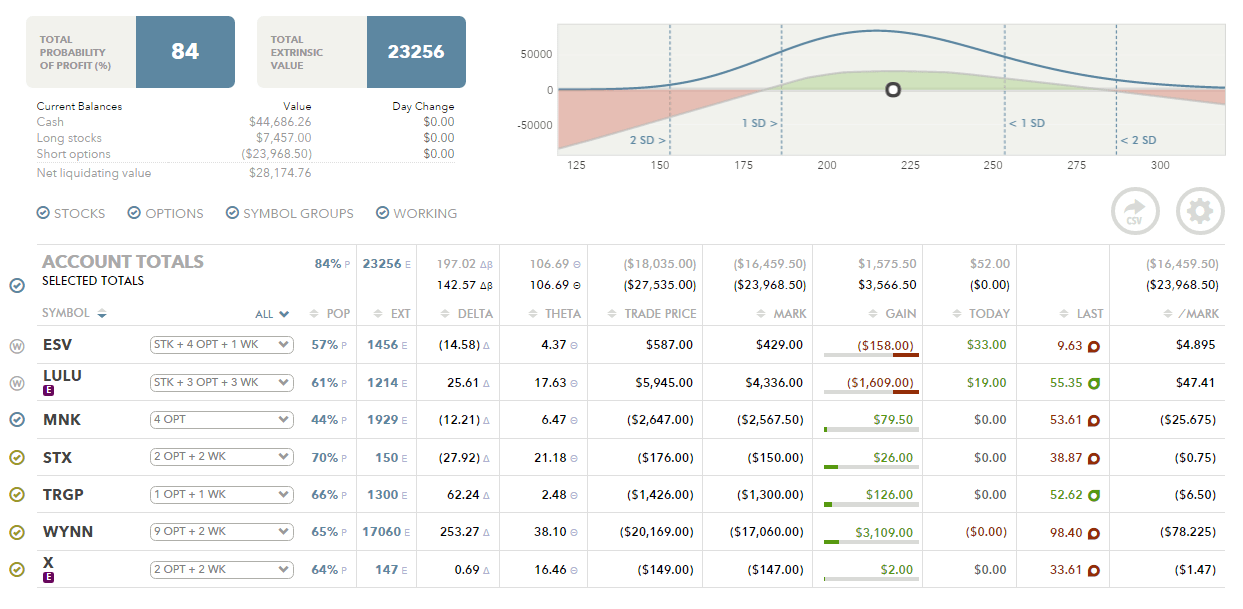Toggle the OPTIONS filter checkbox

(134, 213)
